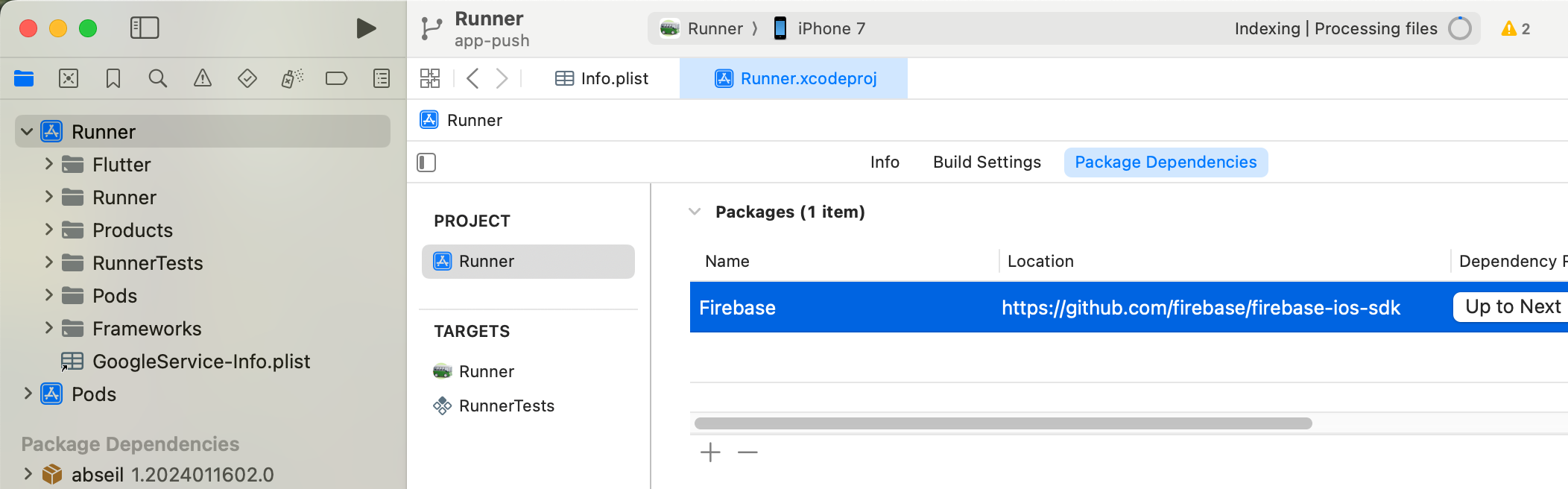Screen dimensions: 1568x489
Task: Open the Source Control navigator
Action: 69,78
